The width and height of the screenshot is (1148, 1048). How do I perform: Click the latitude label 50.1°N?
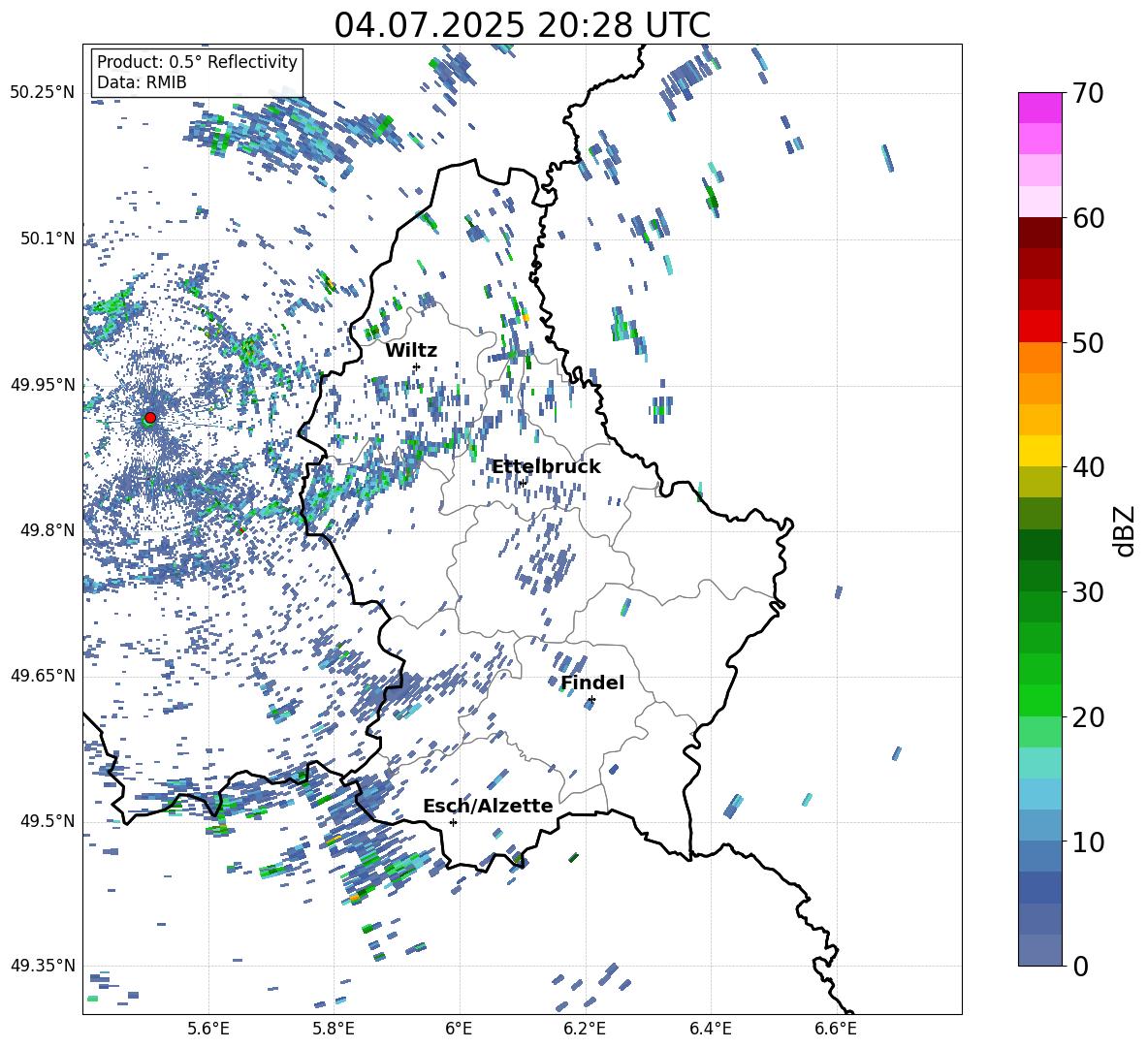(x=47, y=238)
